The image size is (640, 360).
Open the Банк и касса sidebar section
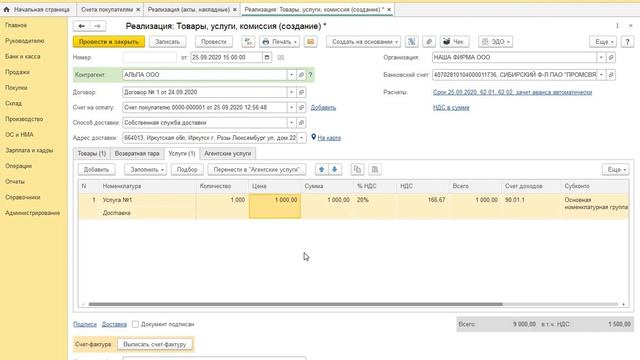click(x=22, y=57)
